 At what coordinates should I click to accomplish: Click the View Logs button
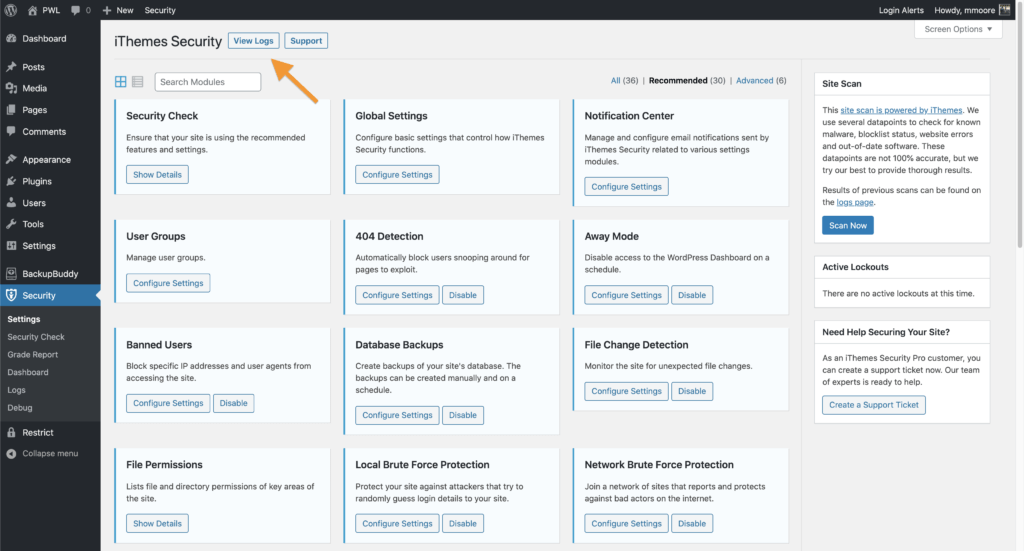tap(253, 40)
